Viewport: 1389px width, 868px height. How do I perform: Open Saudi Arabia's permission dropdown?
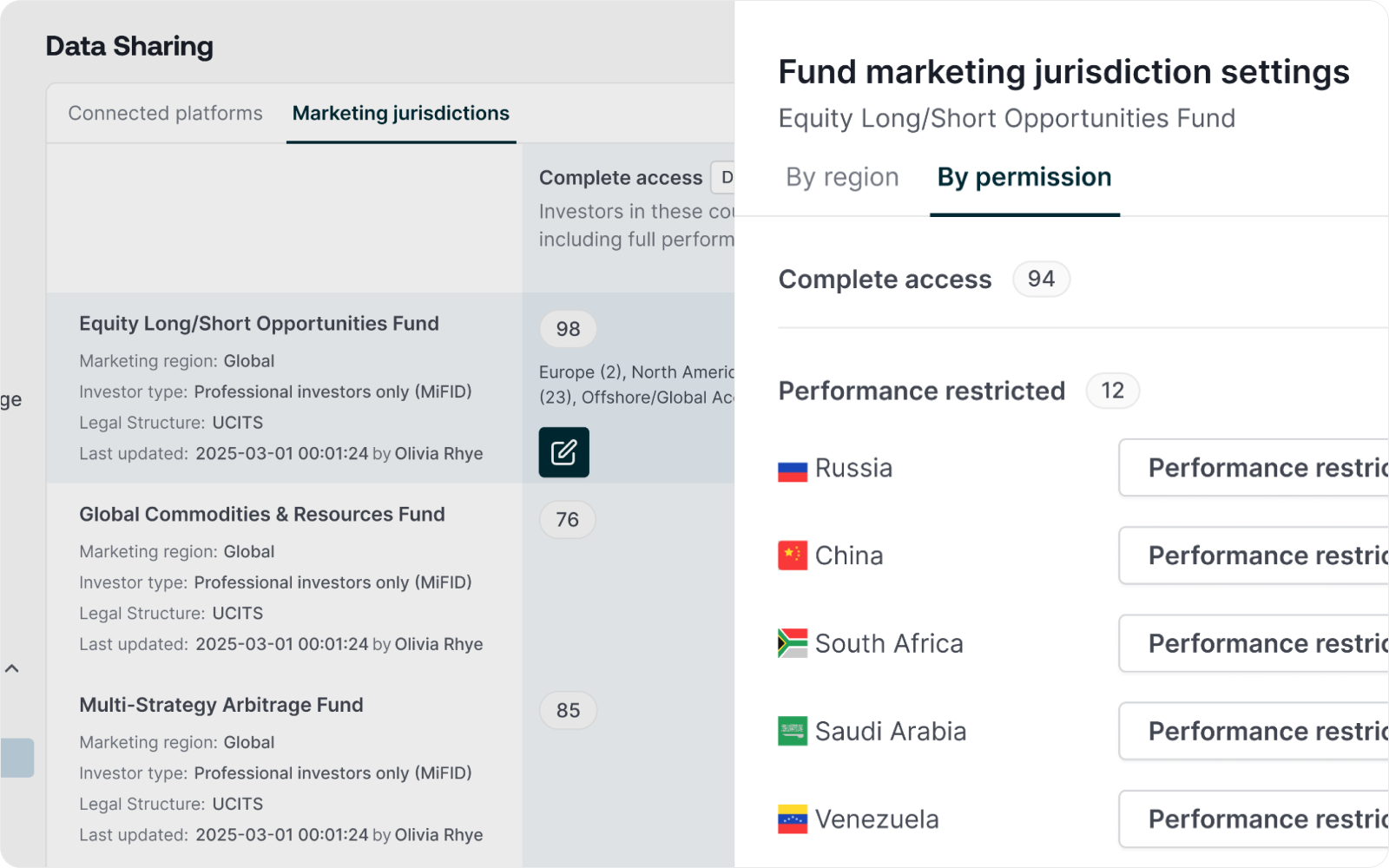(1254, 731)
